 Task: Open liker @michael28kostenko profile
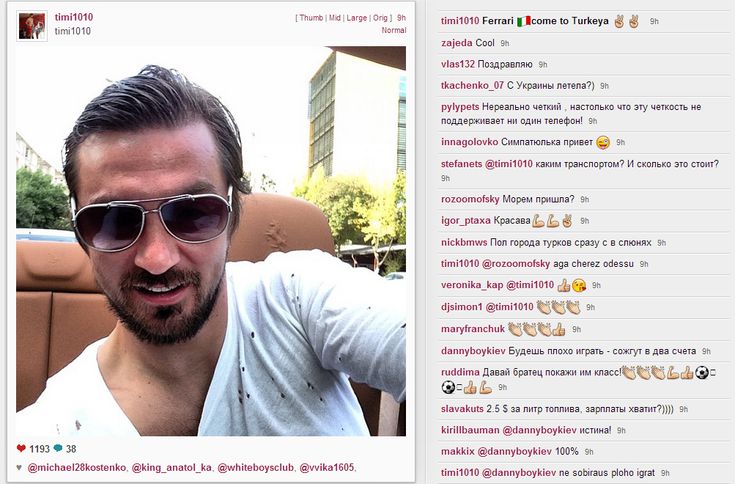point(77,468)
